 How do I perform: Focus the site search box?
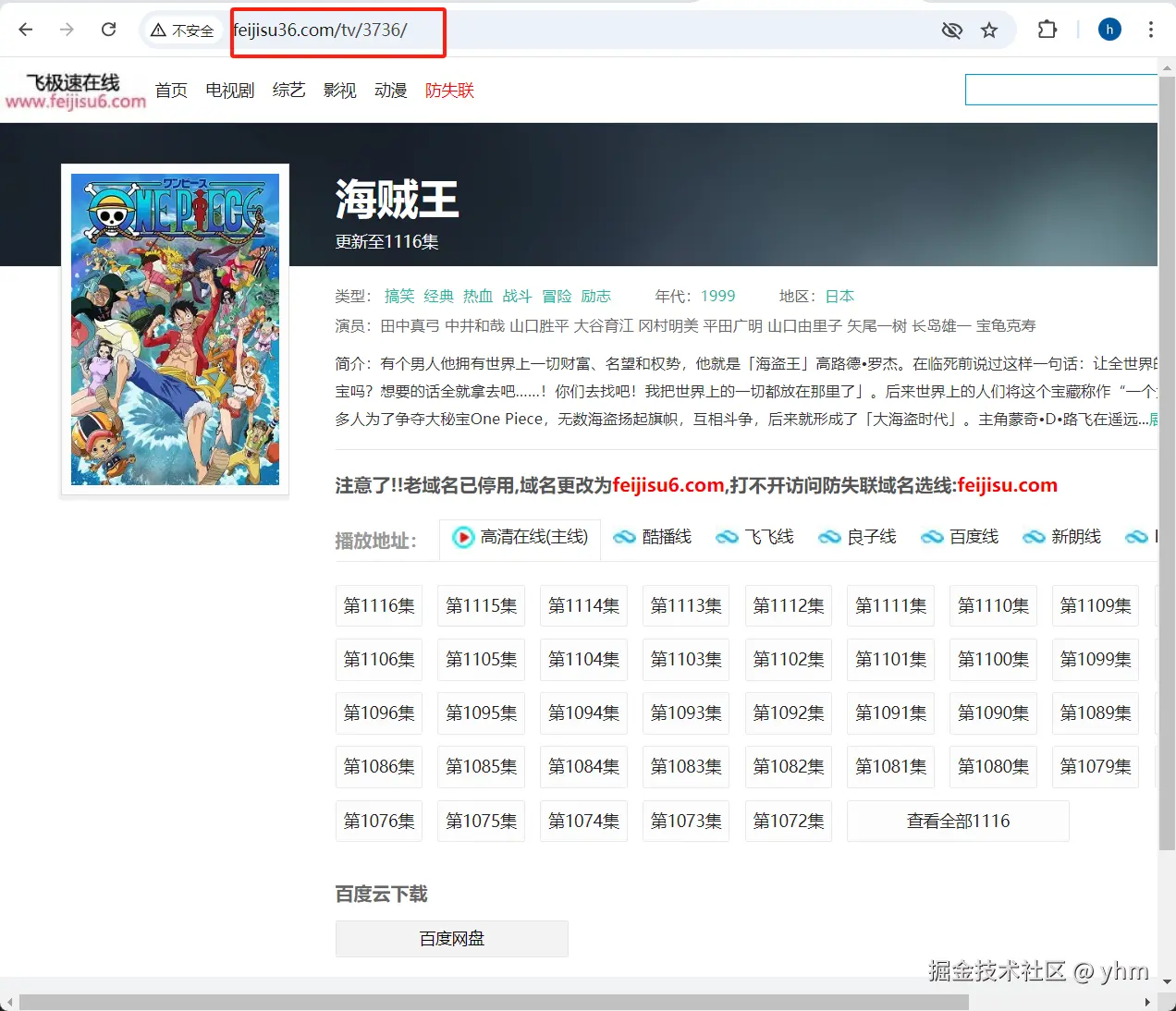1061,90
